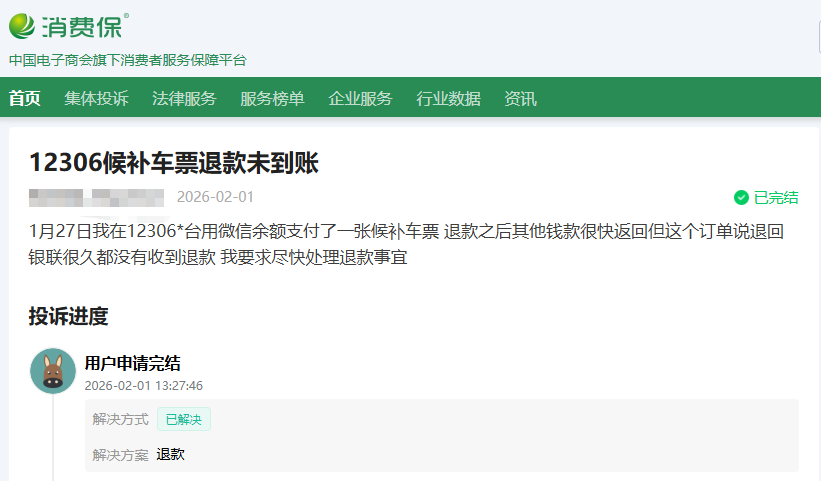Click the complaint title 12306候补车票退款未到账

173,163
